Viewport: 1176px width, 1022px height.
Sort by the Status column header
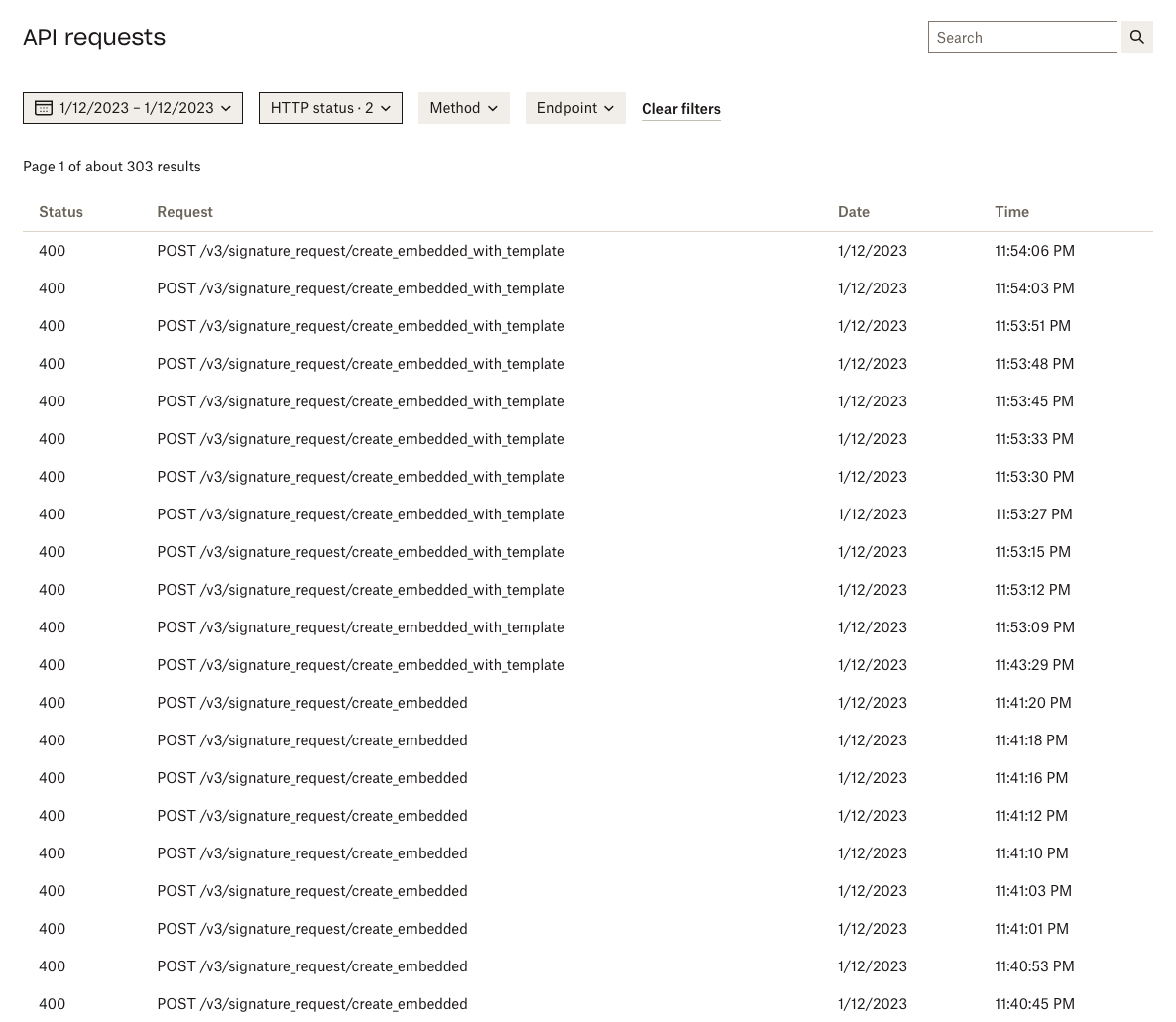click(x=60, y=212)
